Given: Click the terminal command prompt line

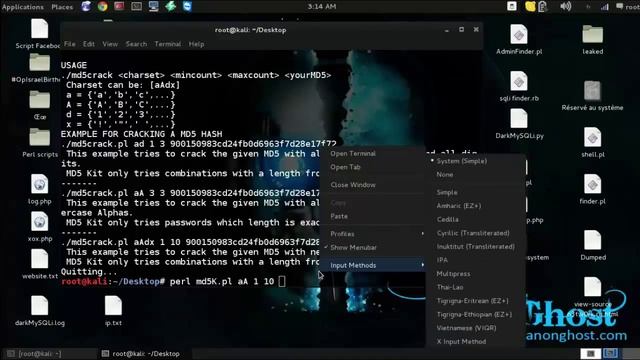Looking at the screenshot, I should (x=173, y=282).
